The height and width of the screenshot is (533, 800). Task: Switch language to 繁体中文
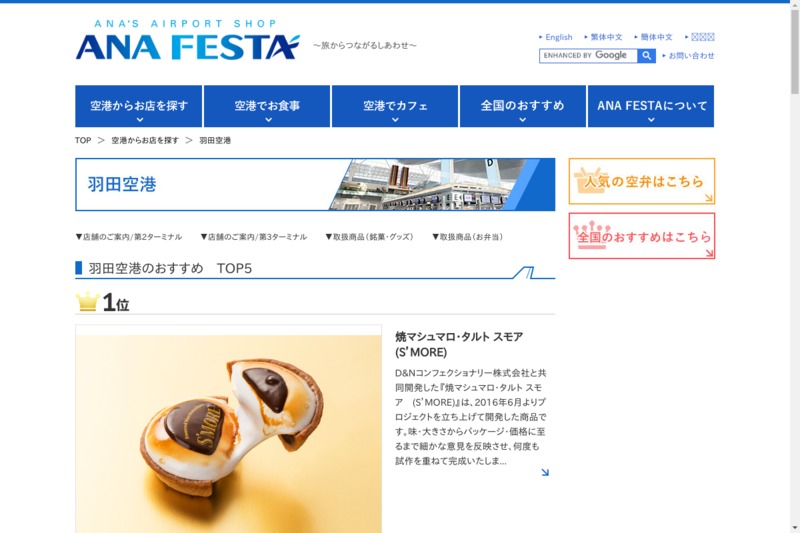click(606, 37)
